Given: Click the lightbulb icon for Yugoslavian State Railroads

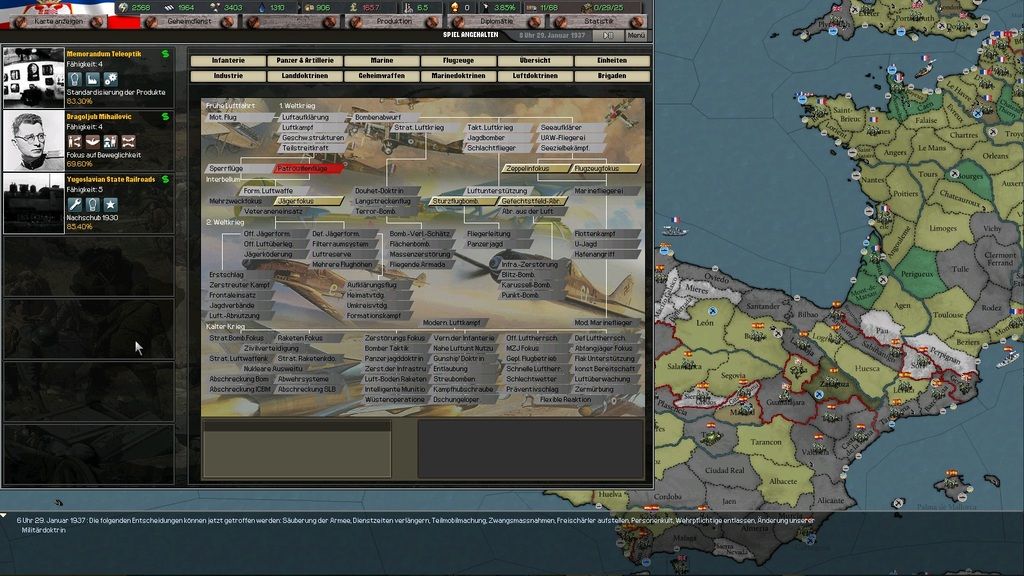Looking at the screenshot, I should point(93,204).
